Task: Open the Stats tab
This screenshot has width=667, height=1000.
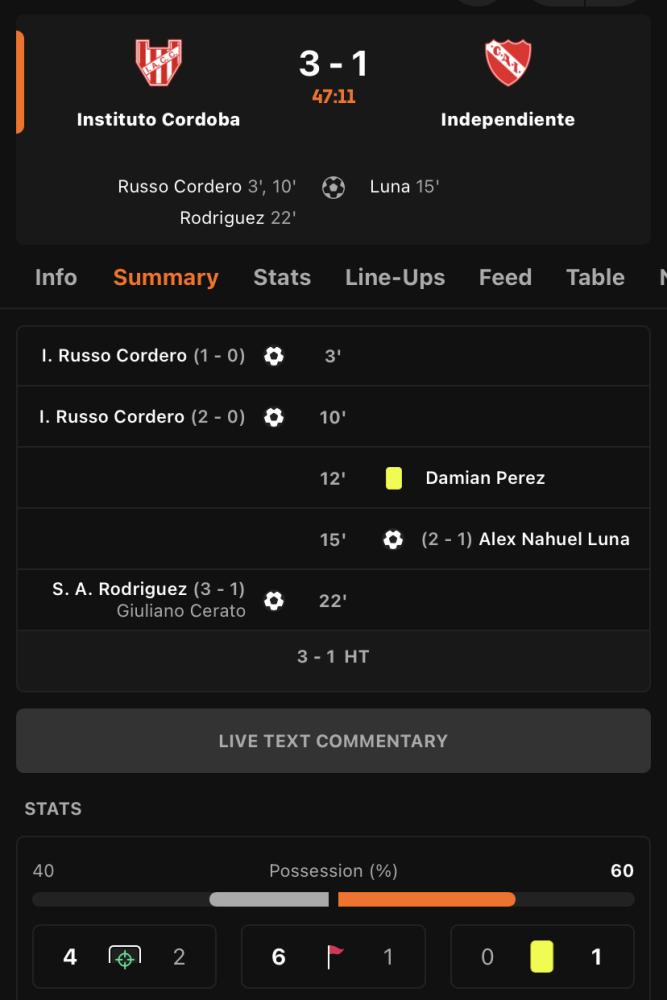Action: [x=282, y=277]
